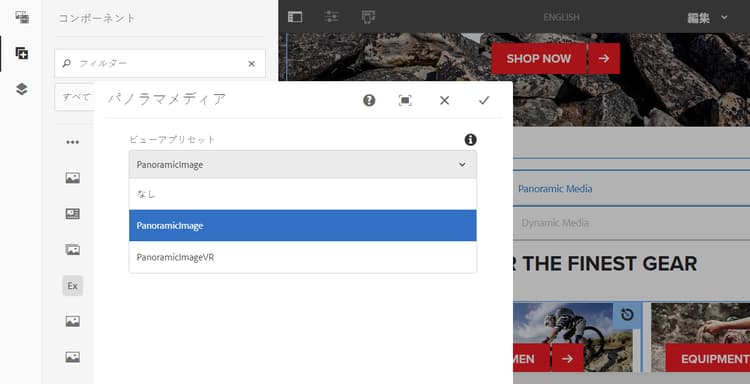Open the Assets side panel icon

(22, 18)
